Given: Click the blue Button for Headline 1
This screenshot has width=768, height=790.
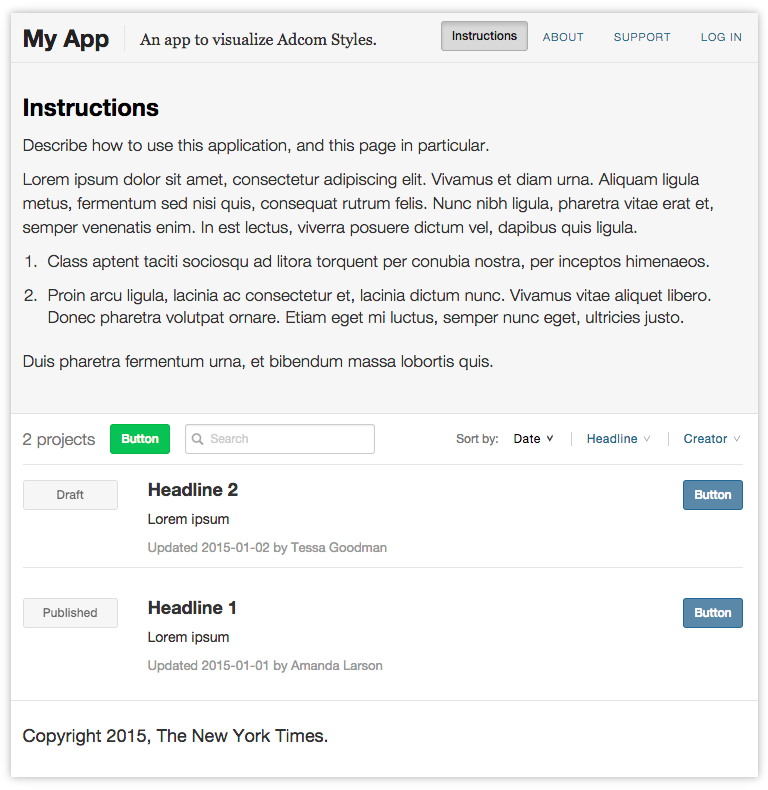Looking at the screenshot, I should point(713,613).
